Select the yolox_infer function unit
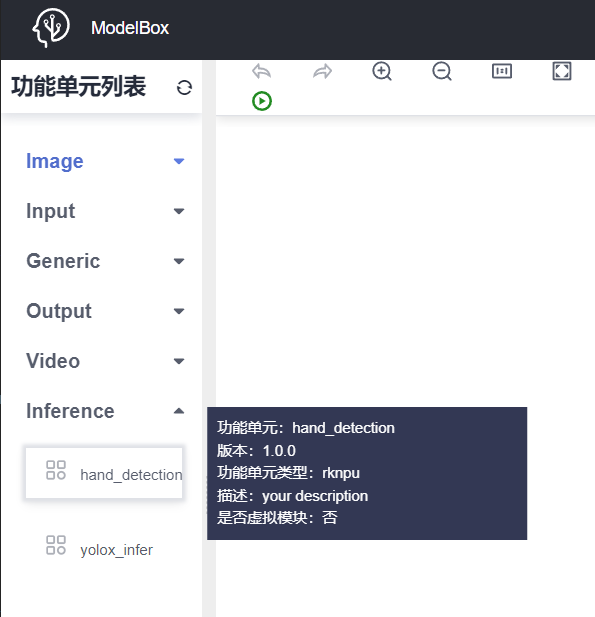The width and height of the screenshot is (595, 617). tap(104, 548)
